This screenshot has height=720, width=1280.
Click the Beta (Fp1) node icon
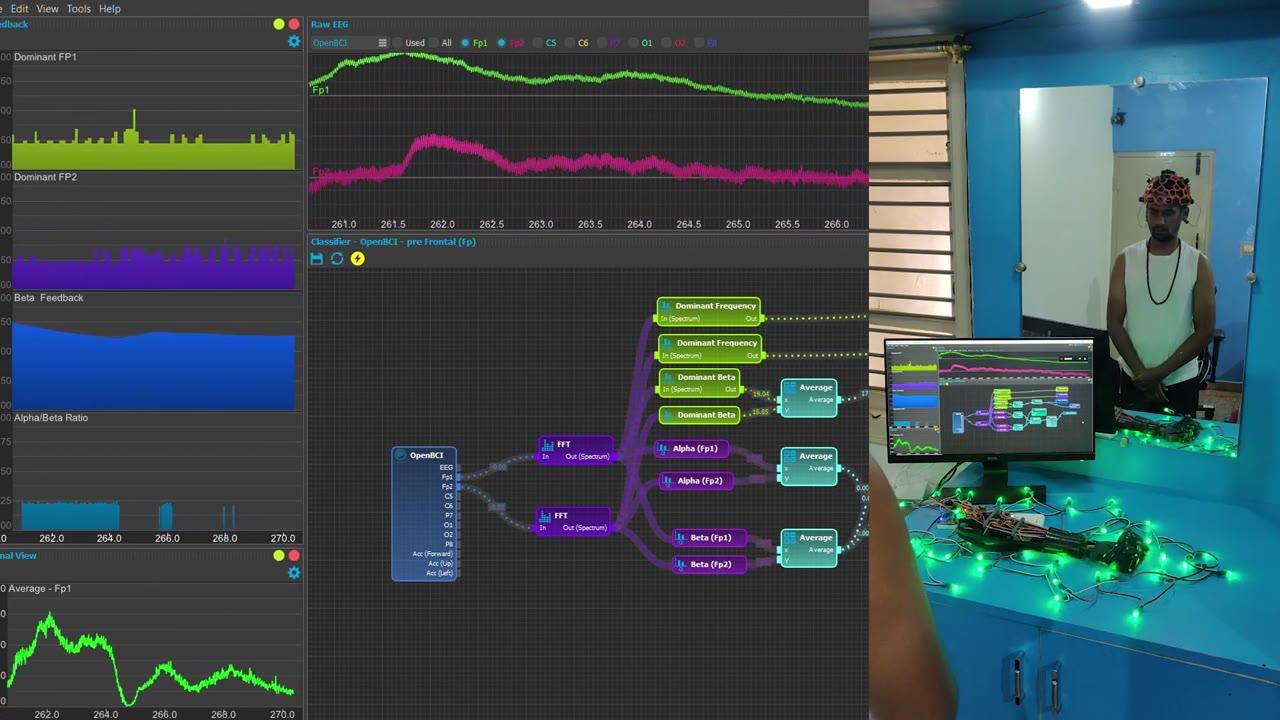tap(681, 538)
